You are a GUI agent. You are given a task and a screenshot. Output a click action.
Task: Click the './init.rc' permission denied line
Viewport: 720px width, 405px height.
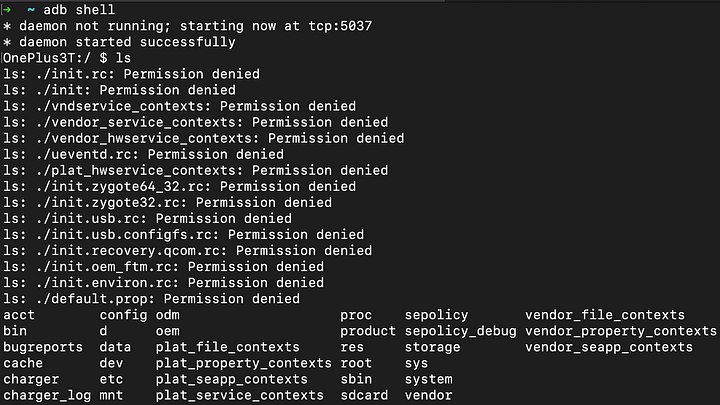(x=131, y=74)
